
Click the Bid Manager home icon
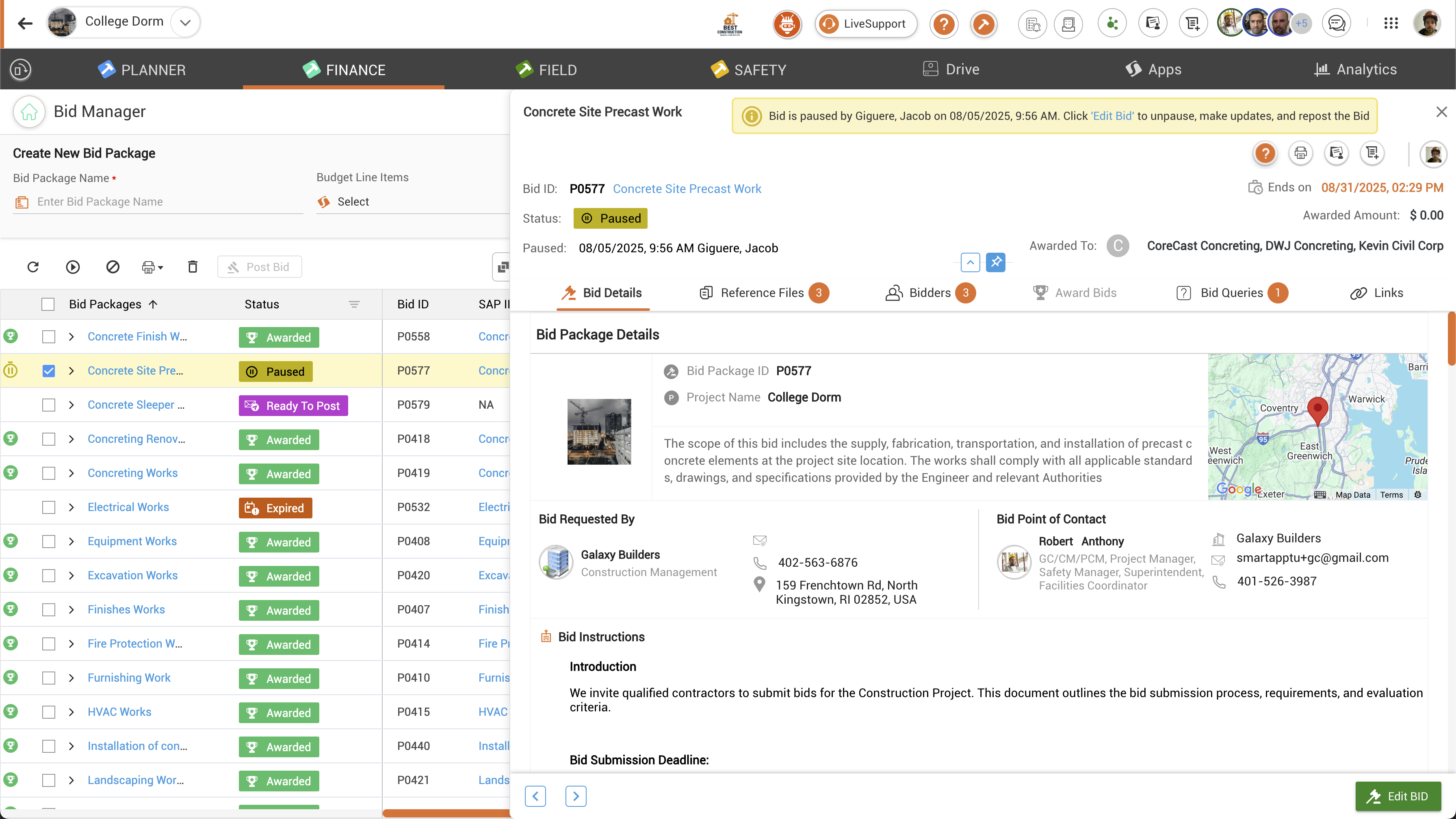pyautogui.click(x=29, y=111)
